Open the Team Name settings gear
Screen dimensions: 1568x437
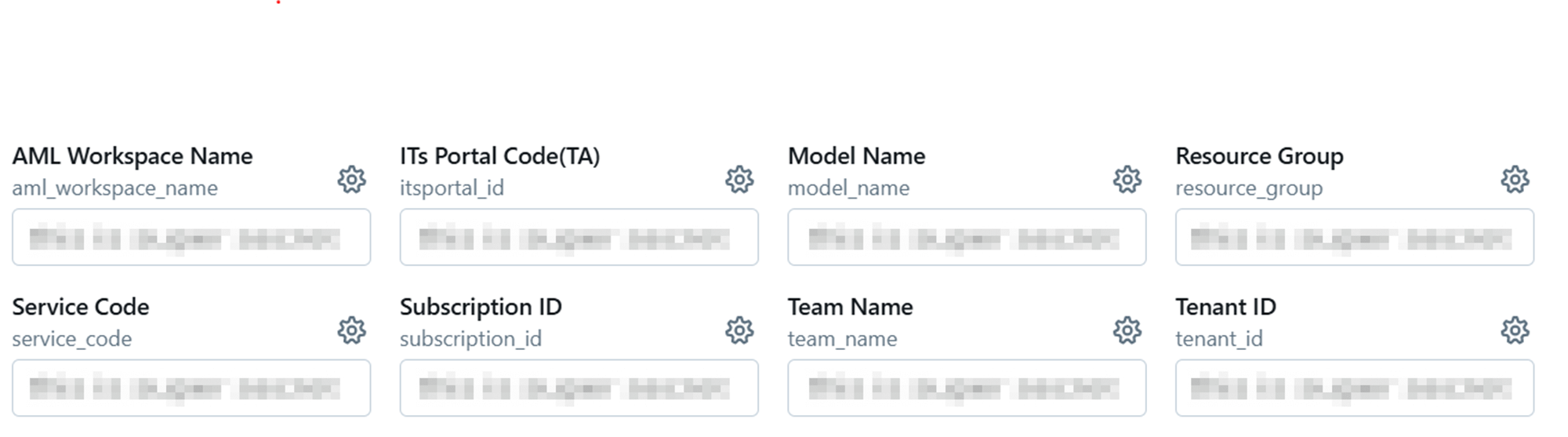point(1127,330)
